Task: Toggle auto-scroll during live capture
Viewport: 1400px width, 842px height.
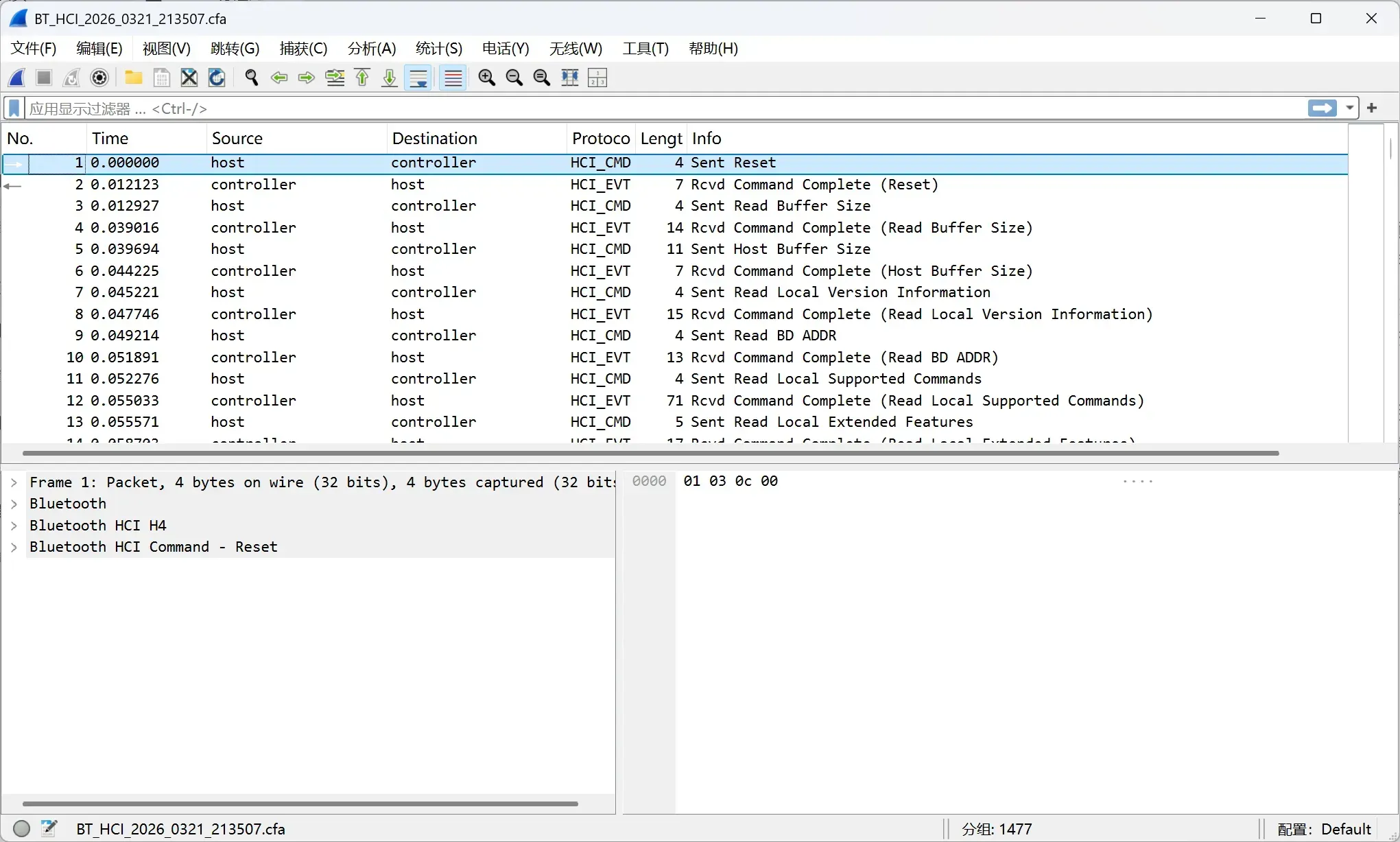Action: (x=418, y=78)
